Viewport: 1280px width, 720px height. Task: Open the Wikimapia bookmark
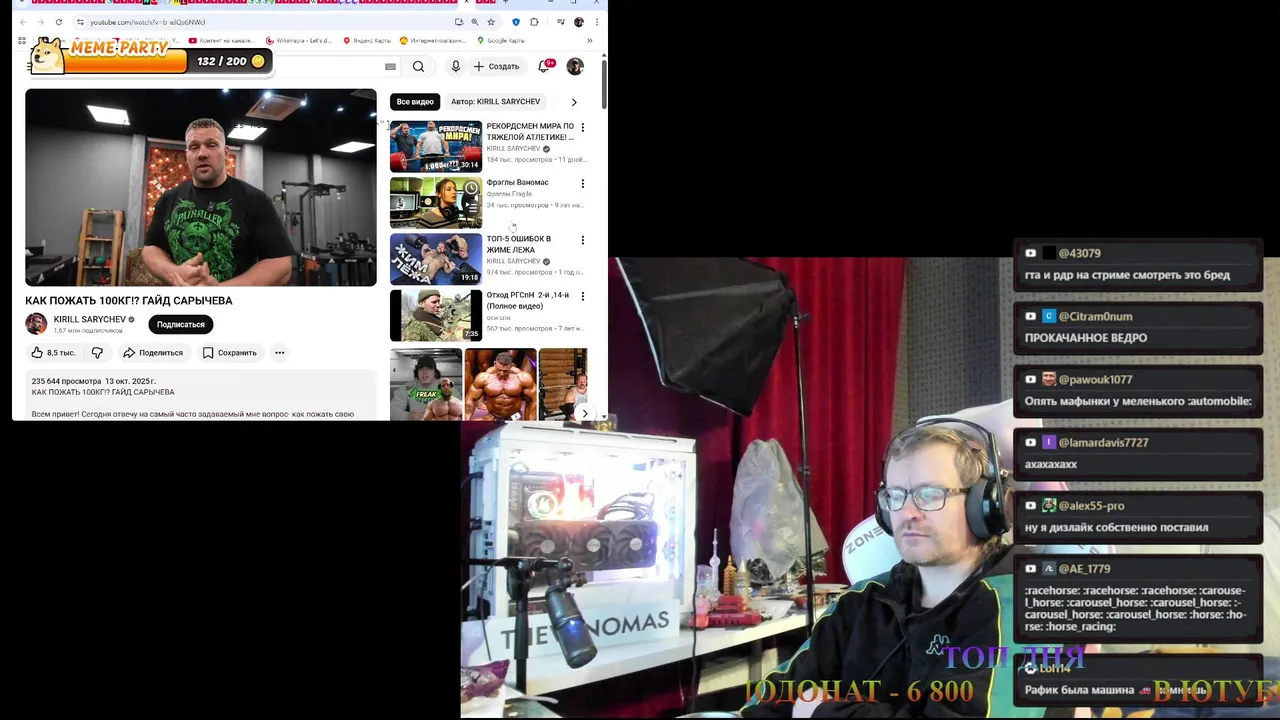[x=299, y=41]
